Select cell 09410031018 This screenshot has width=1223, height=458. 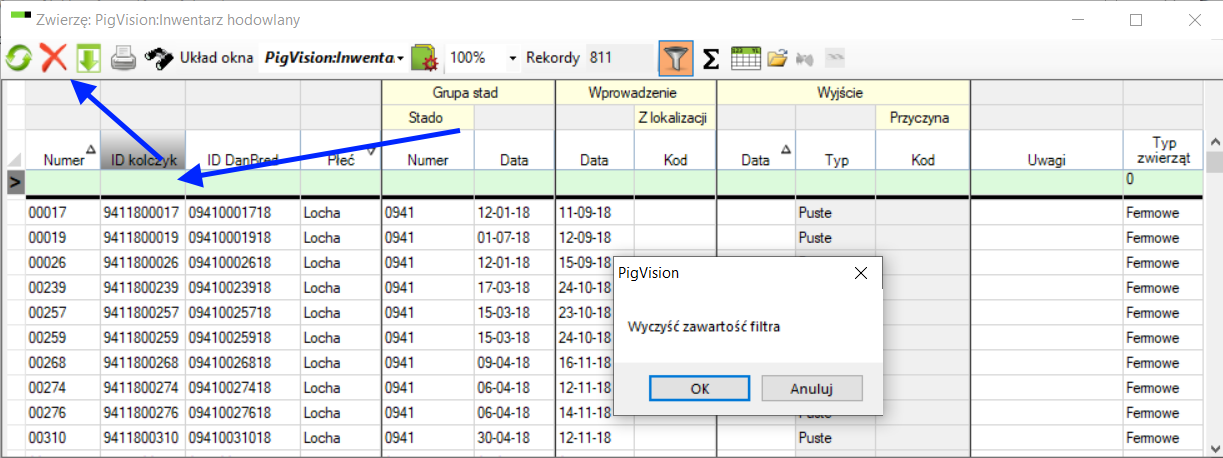click(x=243, y=438)
